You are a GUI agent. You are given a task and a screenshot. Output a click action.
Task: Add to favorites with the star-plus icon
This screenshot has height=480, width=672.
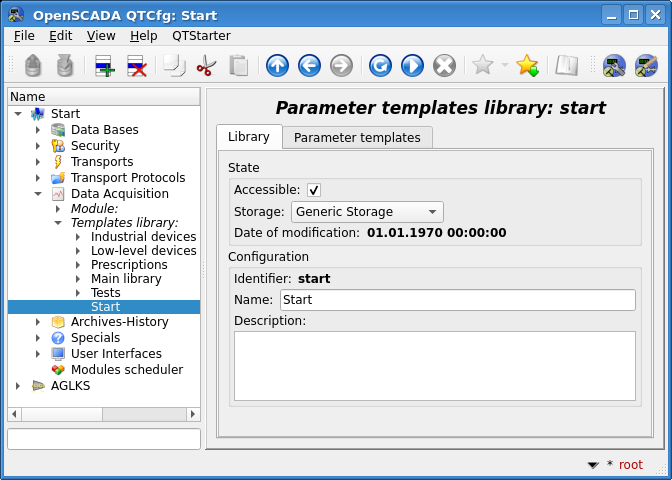(527, 66)
